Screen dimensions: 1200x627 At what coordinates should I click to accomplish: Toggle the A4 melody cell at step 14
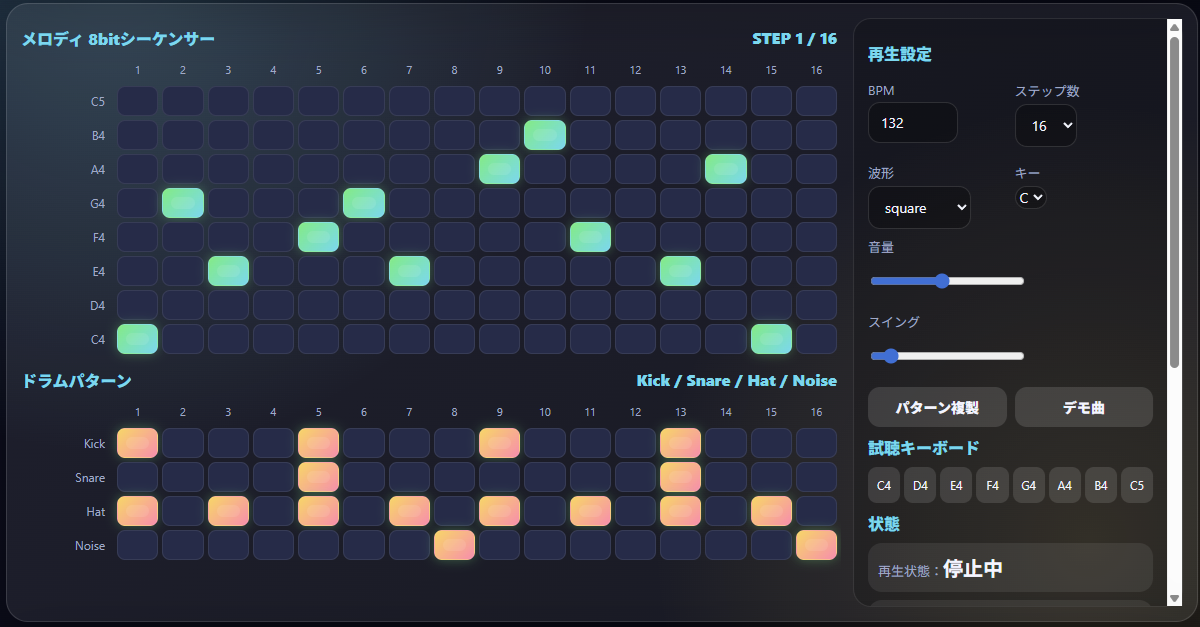[x=726, y=169]
